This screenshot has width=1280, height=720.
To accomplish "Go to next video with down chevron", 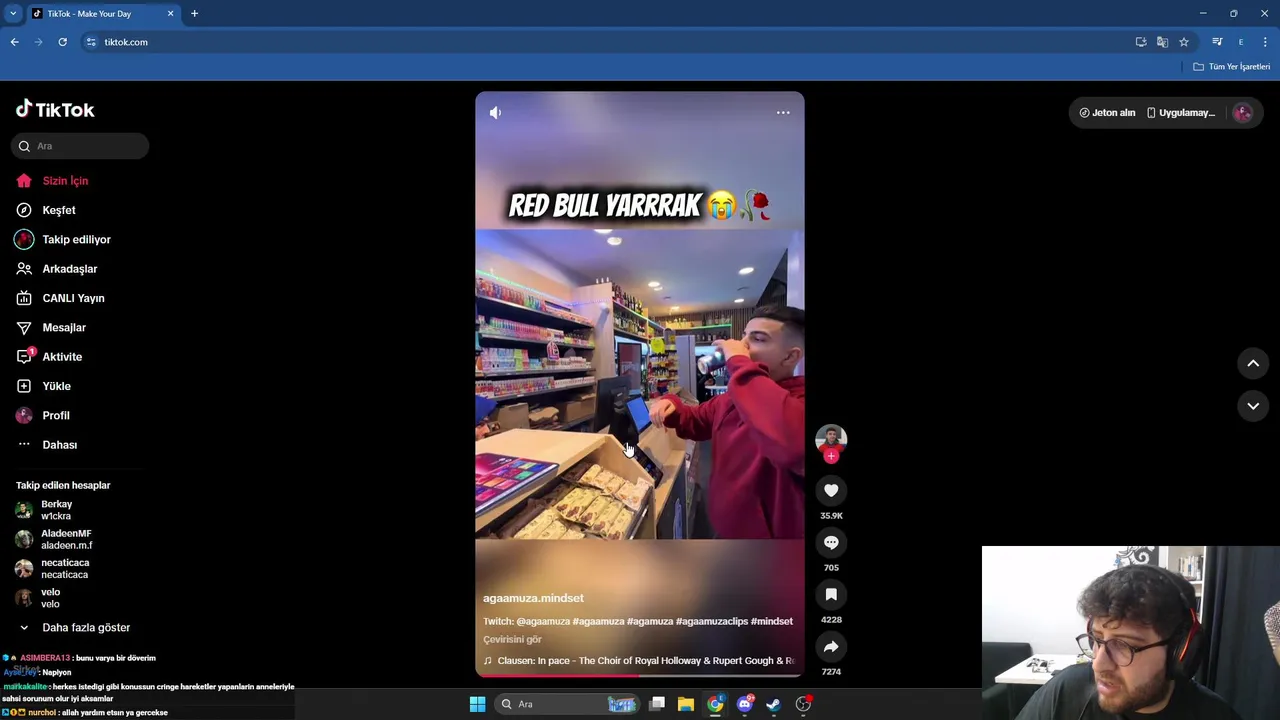I will (1253, 406).
